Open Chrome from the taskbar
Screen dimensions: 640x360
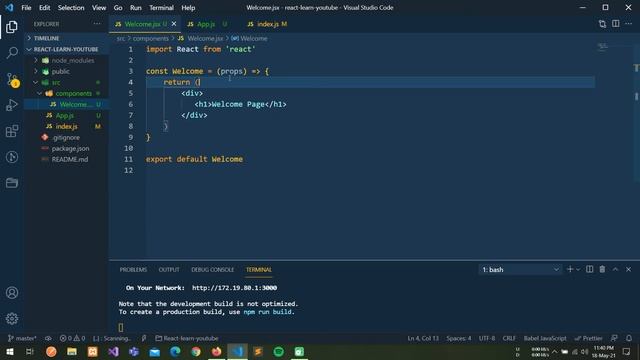click(196, 351)
